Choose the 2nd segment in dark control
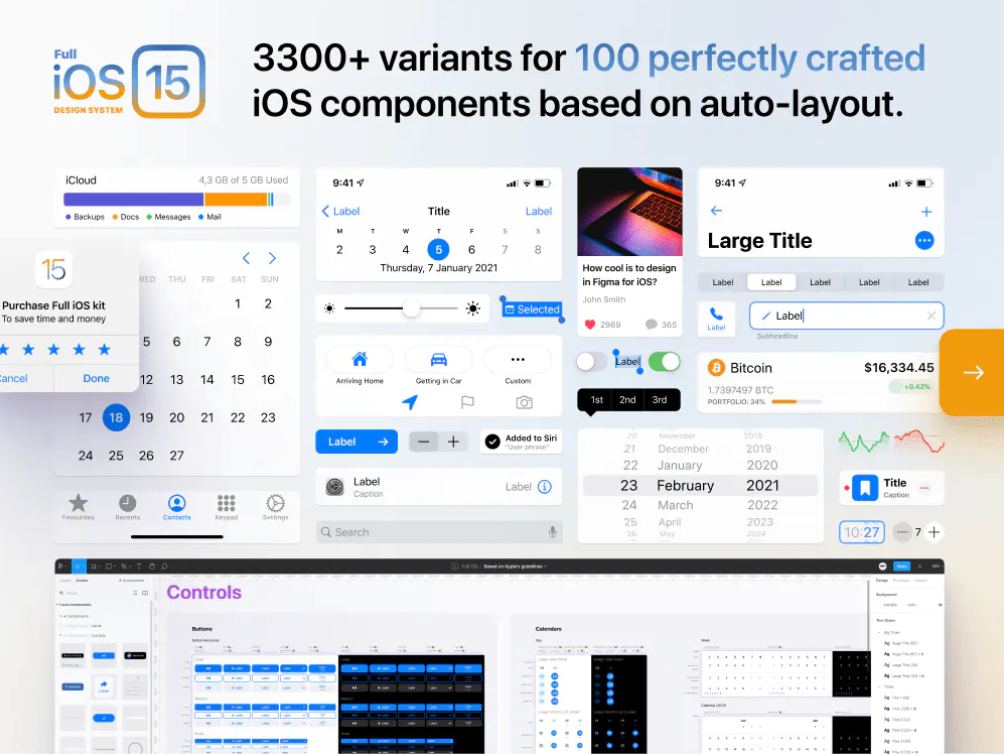 (x=628, y=399)
